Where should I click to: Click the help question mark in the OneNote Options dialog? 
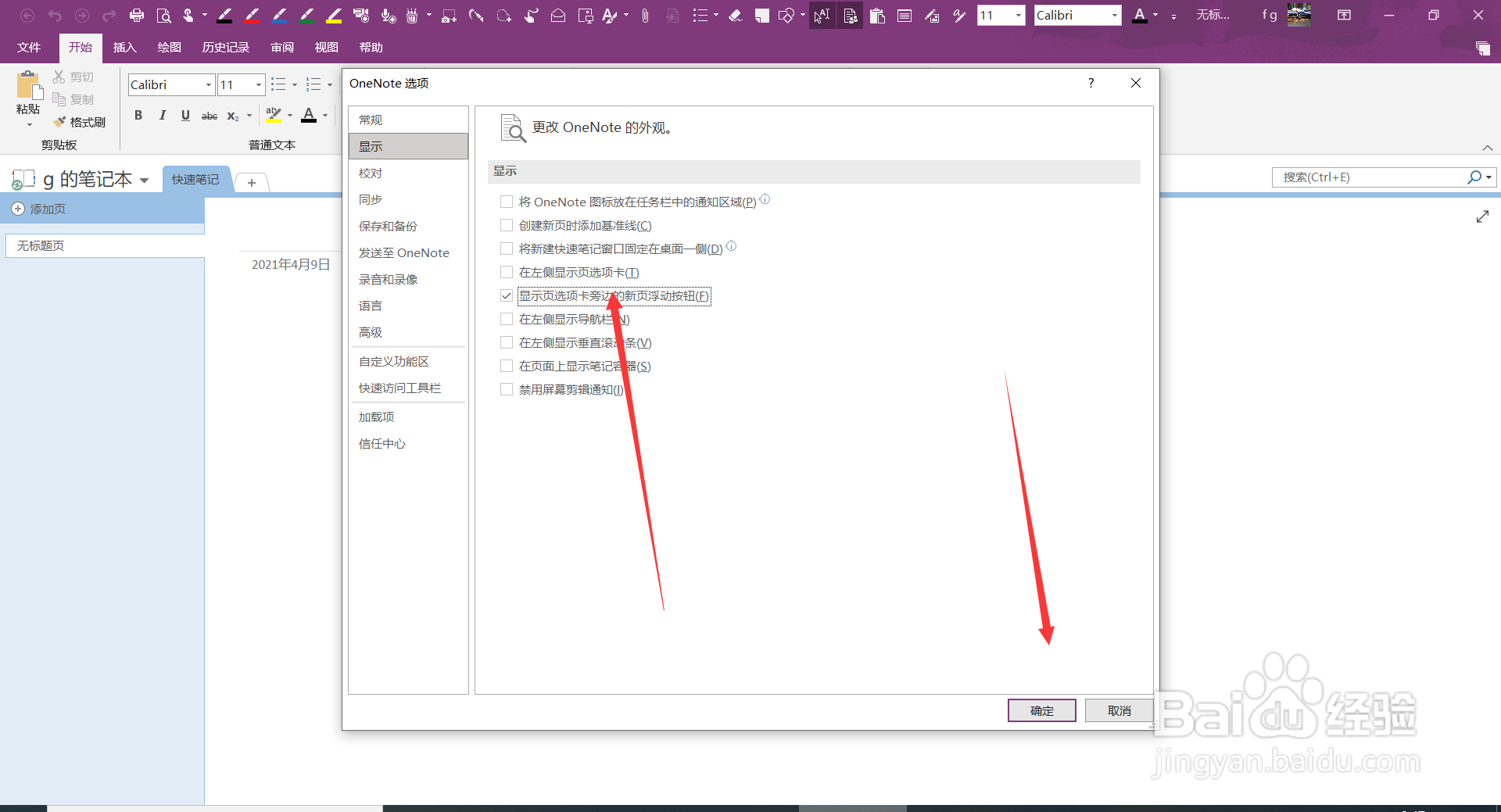[x=1091, y=83]
